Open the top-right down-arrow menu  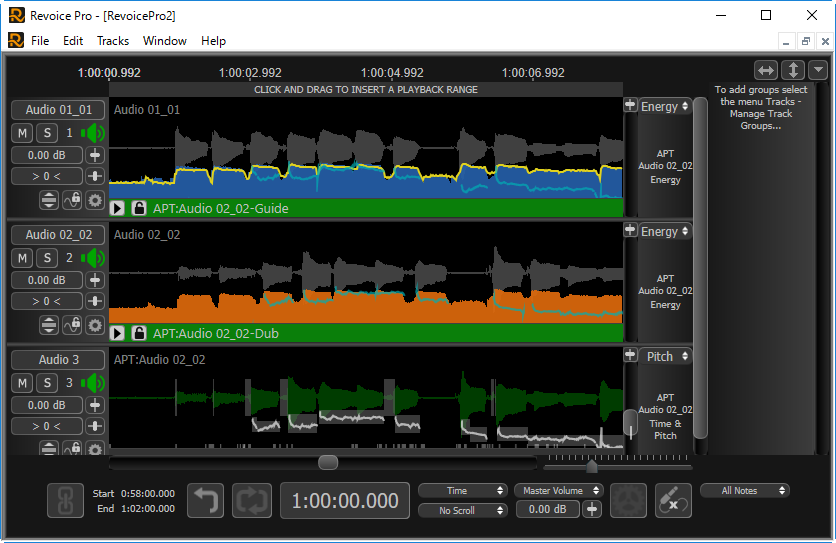click(818, 70)
